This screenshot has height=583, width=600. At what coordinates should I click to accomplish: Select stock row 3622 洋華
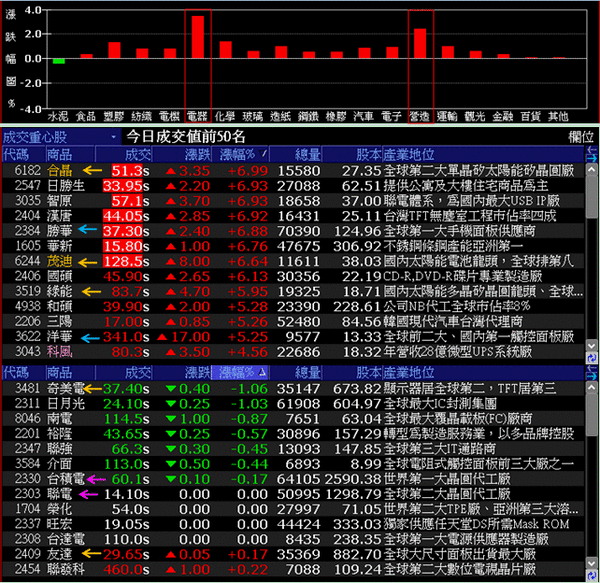pyautogui.click(x=293, y=337)
